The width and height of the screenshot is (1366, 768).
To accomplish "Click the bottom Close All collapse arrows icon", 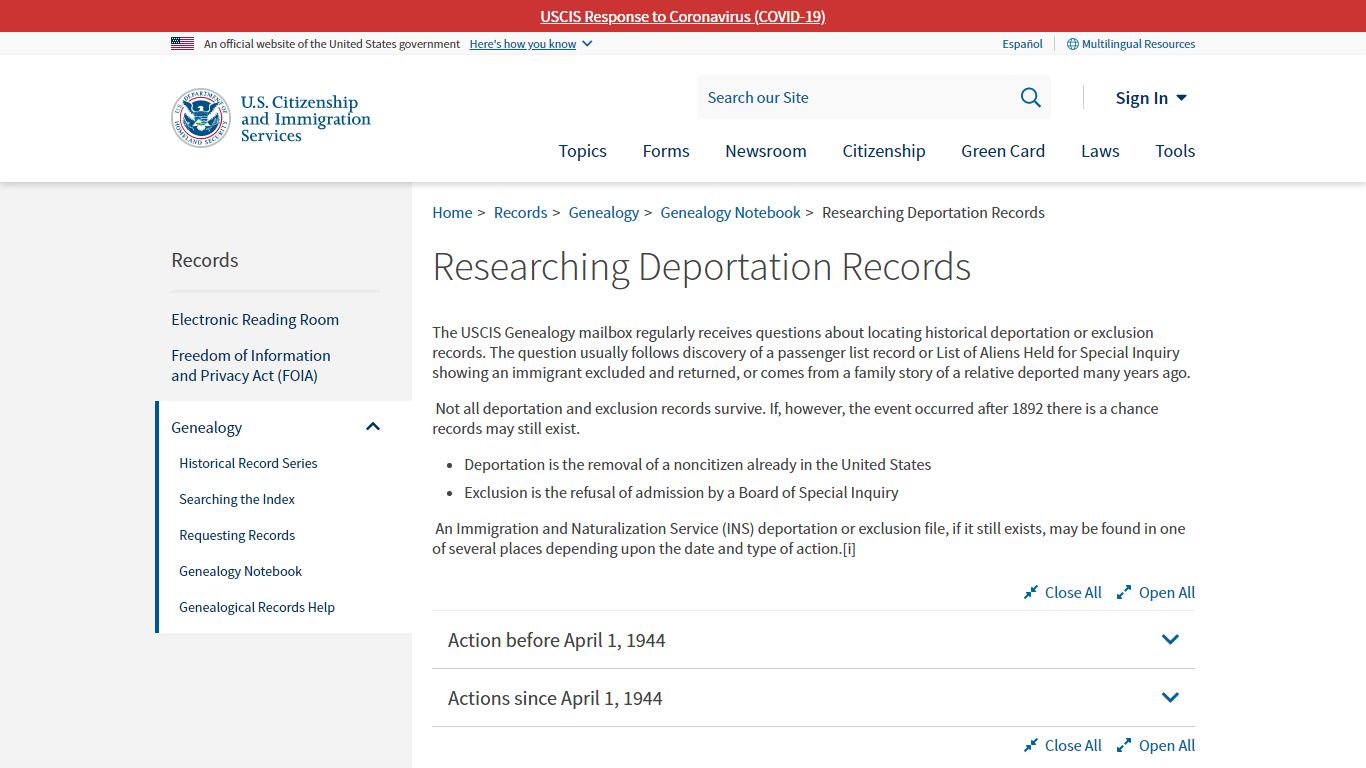I will pyautogui.click(x=1031, y=746).
